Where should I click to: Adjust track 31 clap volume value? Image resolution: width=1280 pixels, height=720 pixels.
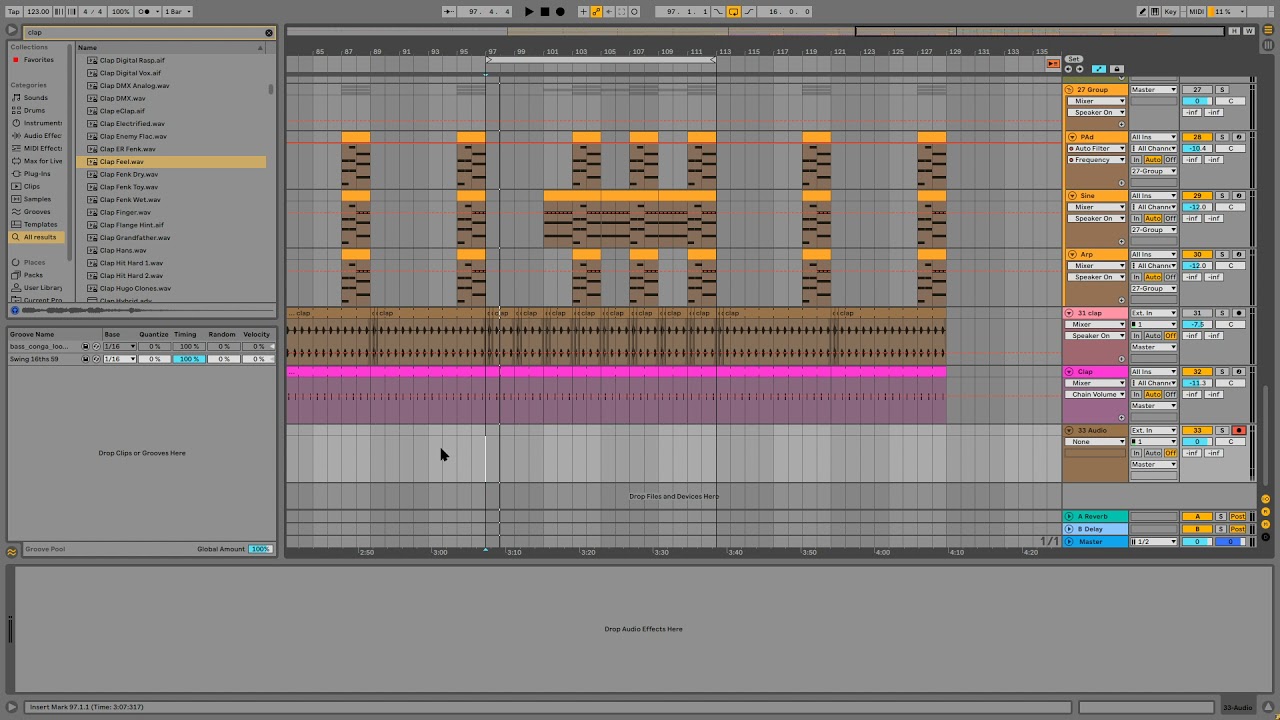click(1197, 325)
